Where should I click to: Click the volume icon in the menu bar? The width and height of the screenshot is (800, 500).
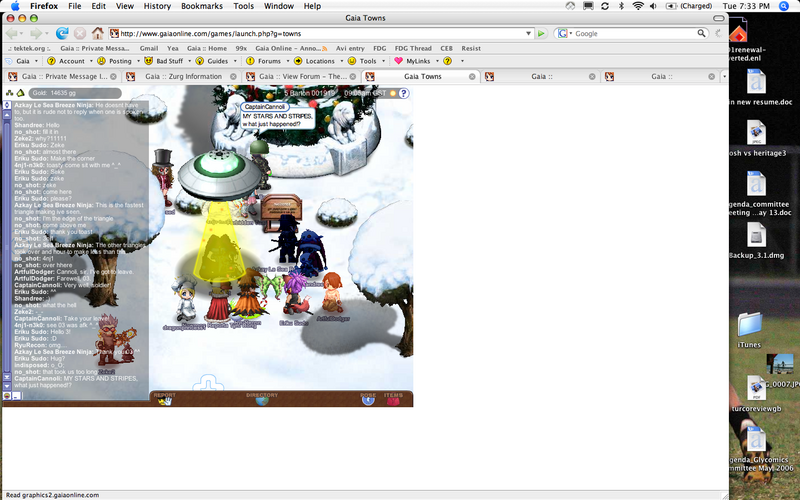coord(653,6)
